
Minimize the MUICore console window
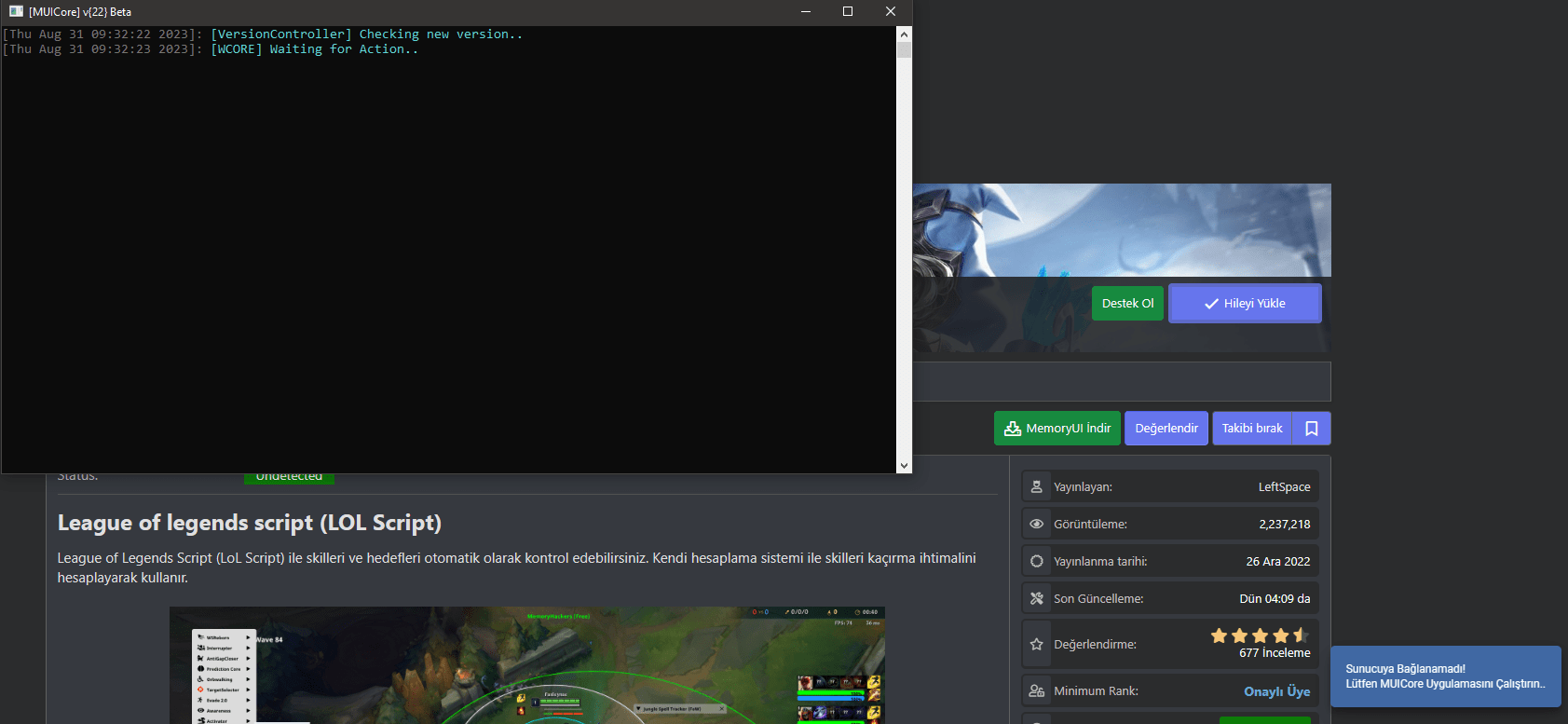[806, 11]
